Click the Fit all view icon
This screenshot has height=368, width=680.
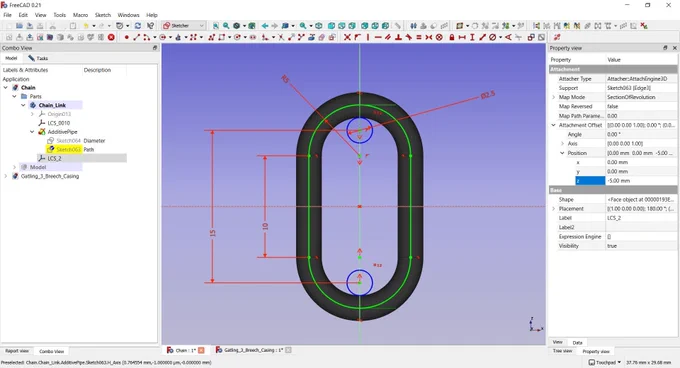pyautogui.click(x=216, y=26)
